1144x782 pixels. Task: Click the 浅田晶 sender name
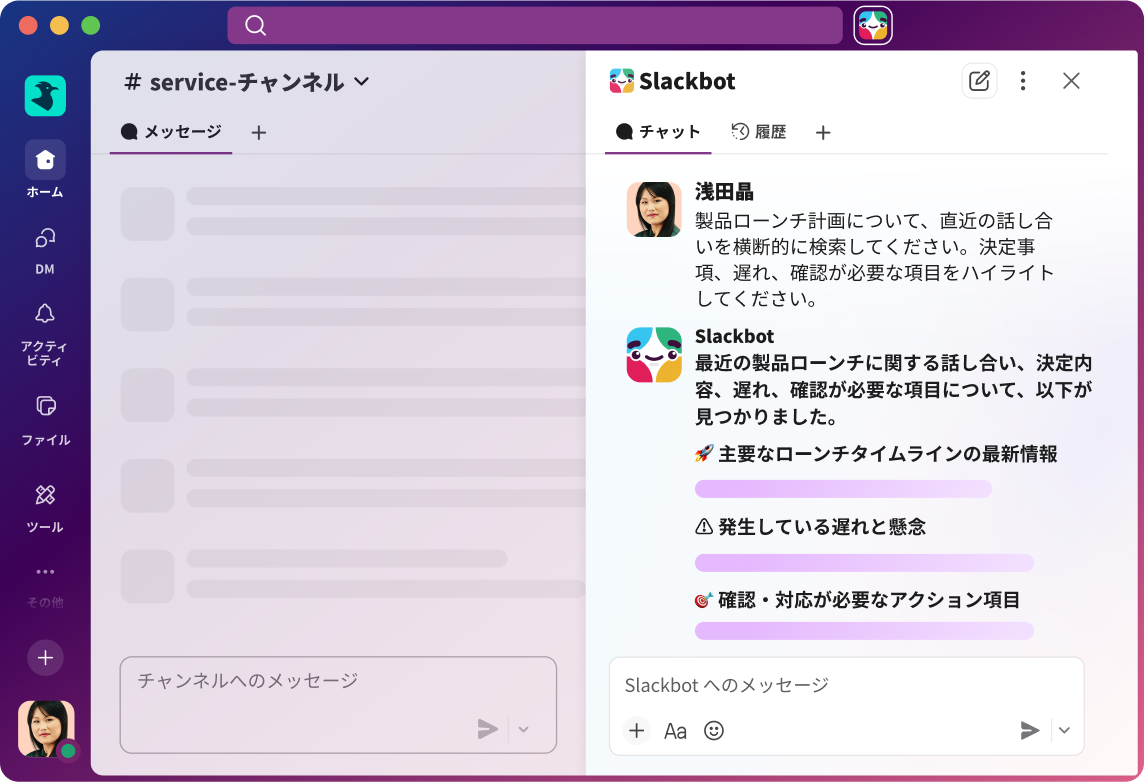coord(724,192)
